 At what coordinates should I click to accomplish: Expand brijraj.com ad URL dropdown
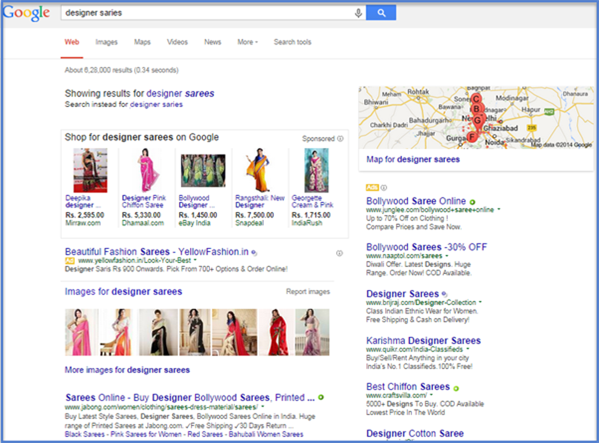tap(480, 302)
